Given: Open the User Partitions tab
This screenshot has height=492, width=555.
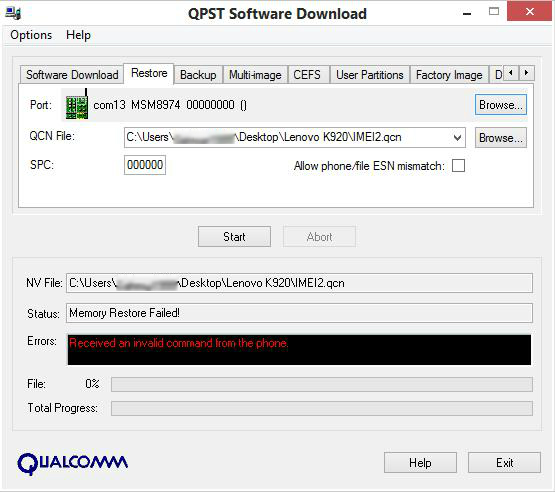Looking at the screenshot, I should tap(370, 75).
